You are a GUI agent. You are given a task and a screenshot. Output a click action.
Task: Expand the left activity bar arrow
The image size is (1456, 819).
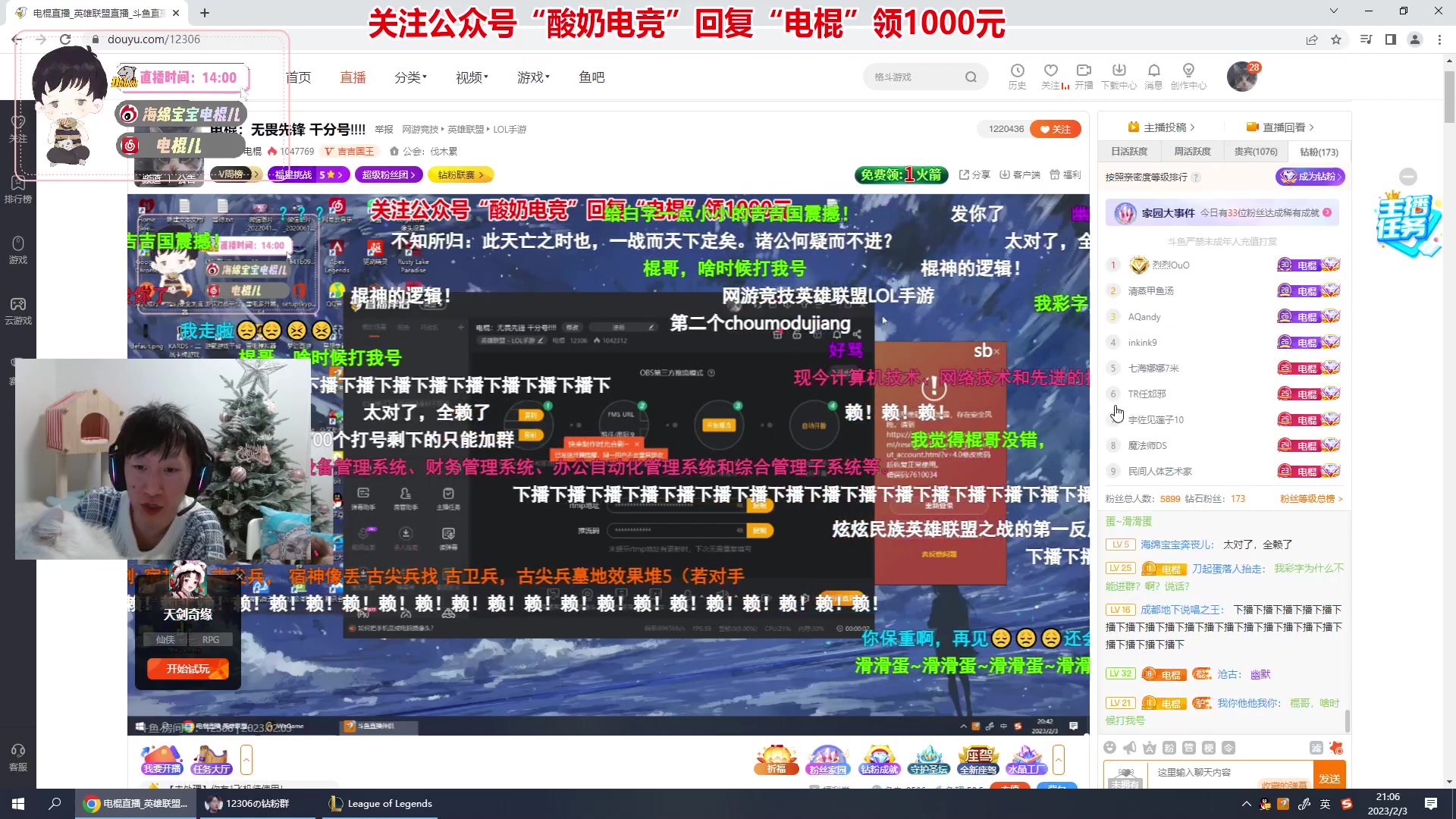pyautogui.click(x=246, y=759)
